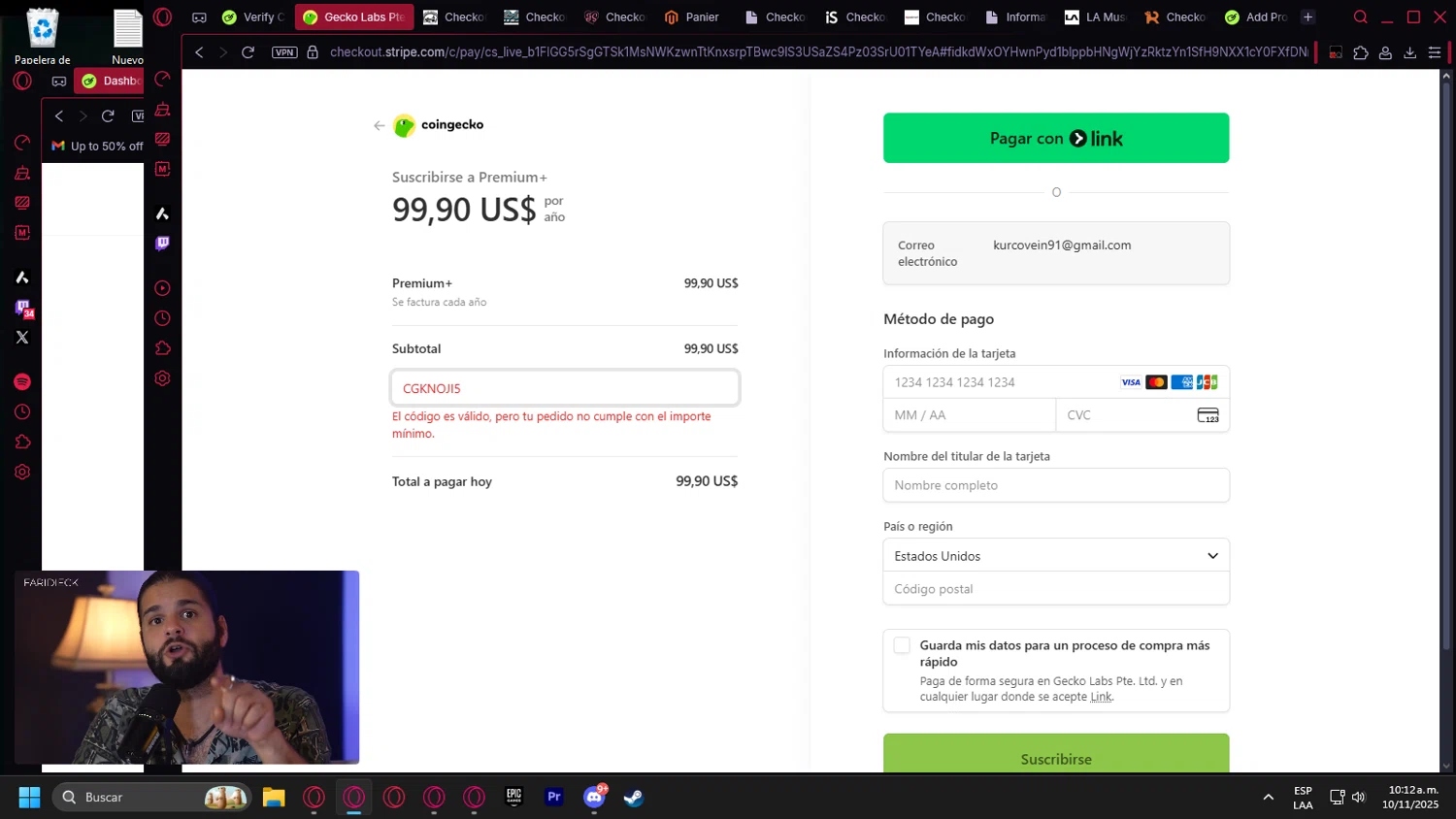Viewport: 1456px width, 819px height.
Task: Open Settings gear in front window sidebar
Action: (x=162, y=378)
